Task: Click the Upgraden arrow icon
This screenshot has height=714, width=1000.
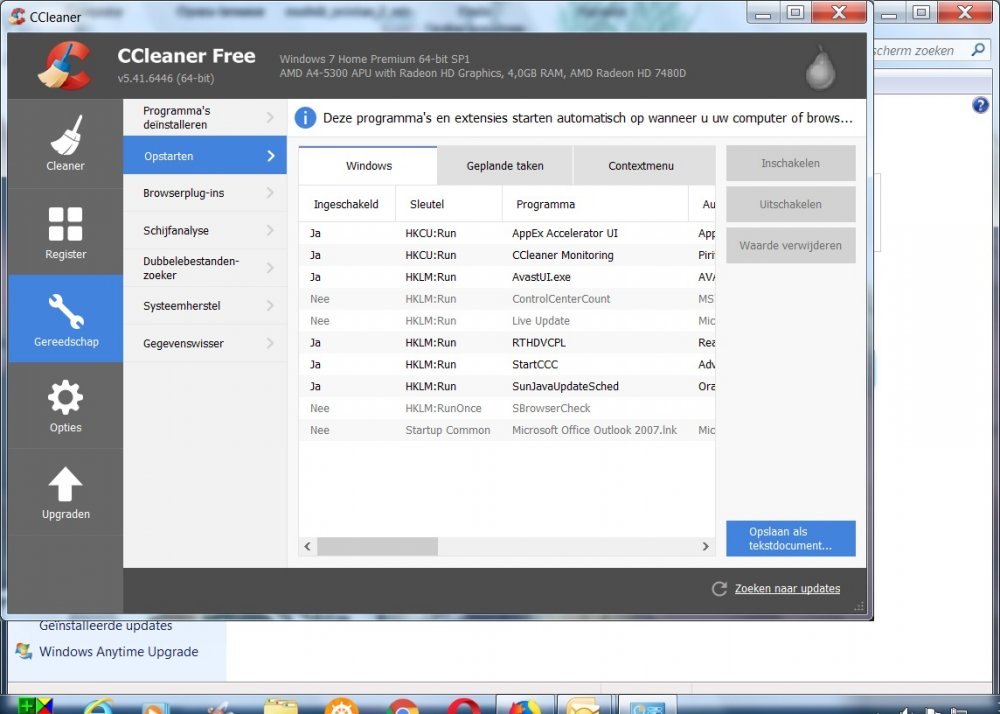Action: pyautogui.click(x=65, y=489)
